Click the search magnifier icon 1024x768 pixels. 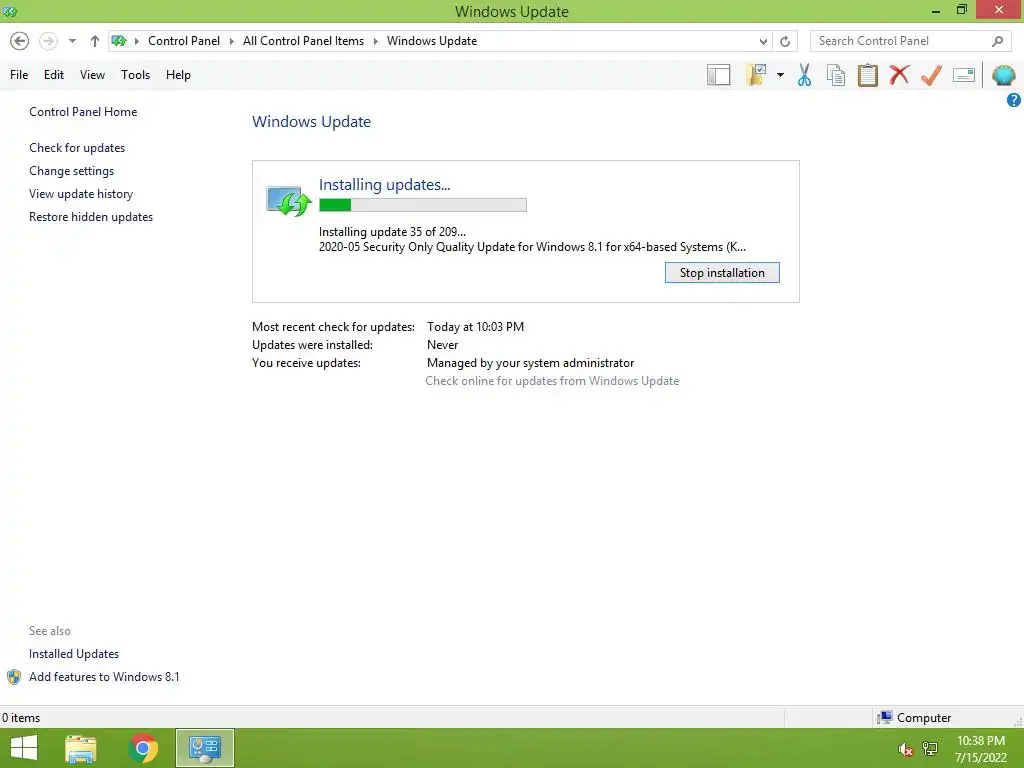[997, 41]
